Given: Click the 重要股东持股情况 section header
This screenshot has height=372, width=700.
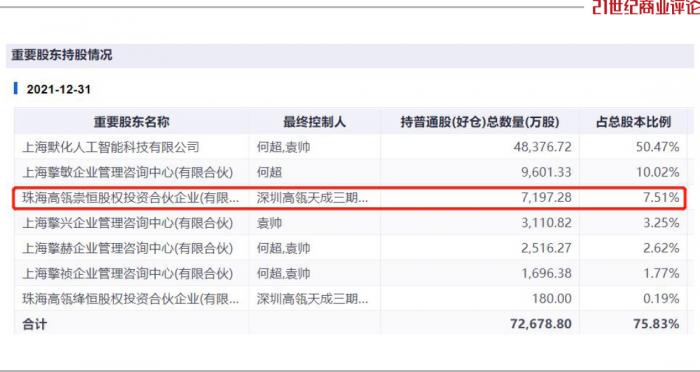Looking at the screenshot, I should click(62, 55).
